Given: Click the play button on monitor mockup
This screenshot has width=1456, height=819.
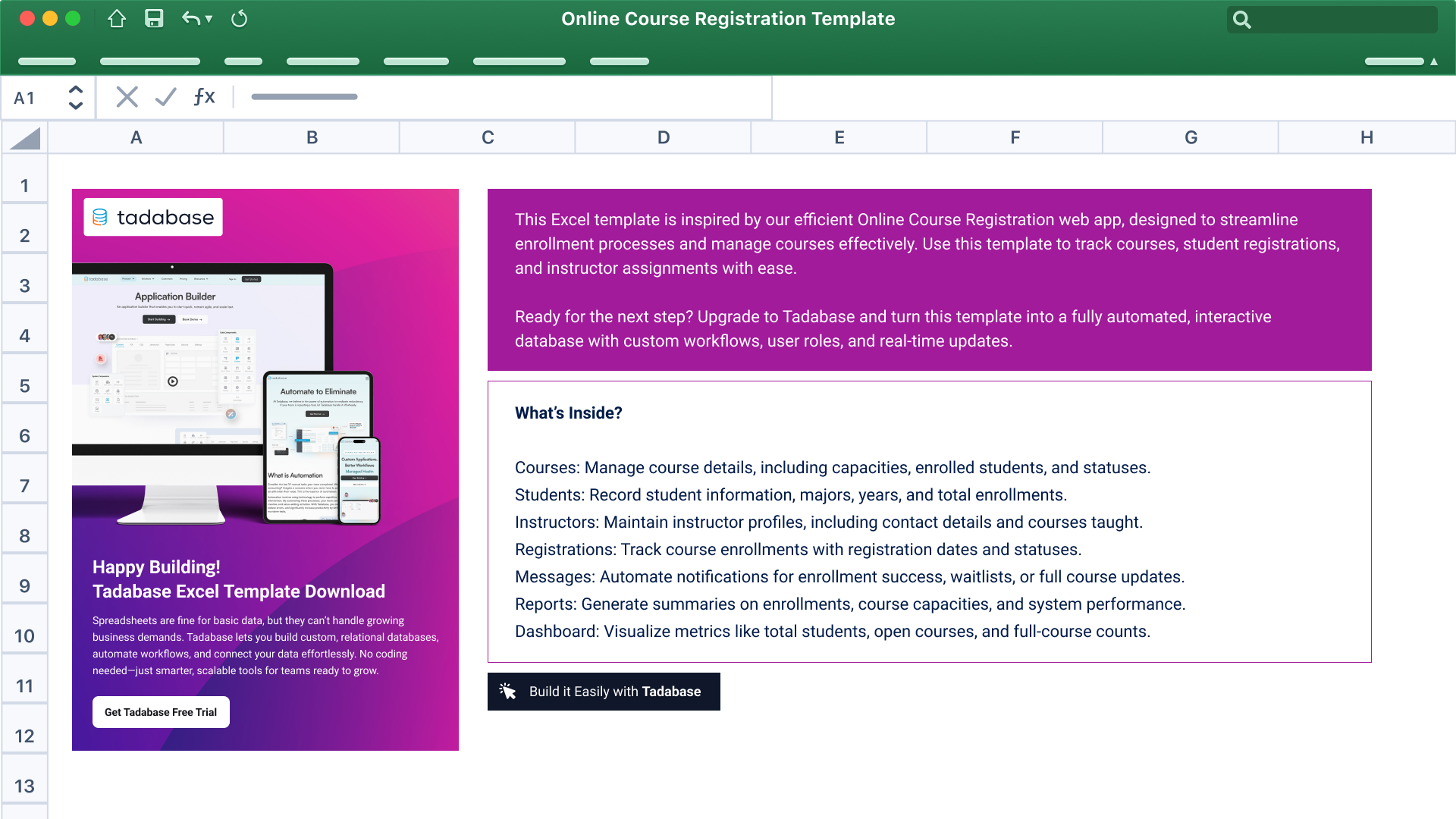Looking at the screenshot, I should pyautogui.click(x=173, y=381).
